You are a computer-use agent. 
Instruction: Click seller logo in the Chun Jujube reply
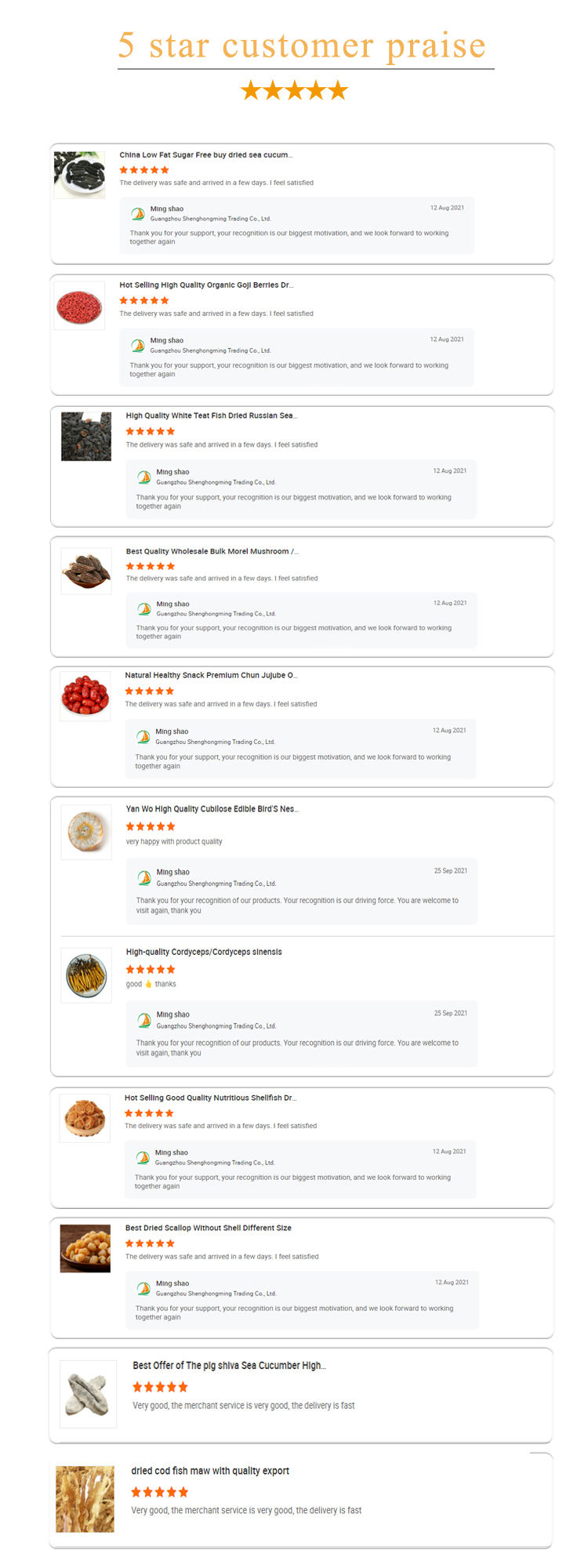(x=143, y=736)
